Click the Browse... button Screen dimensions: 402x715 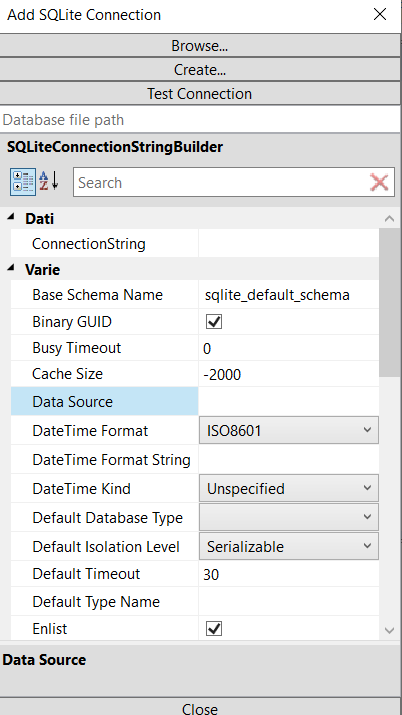tap(200, 46)
